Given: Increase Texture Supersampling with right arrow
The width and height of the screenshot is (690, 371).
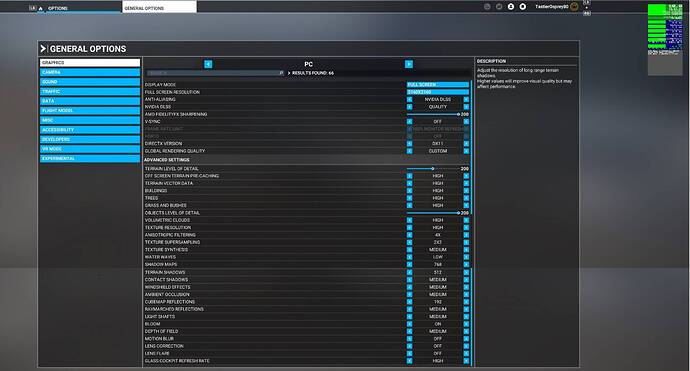Looking at the screenshot, I should pos(466,242).
